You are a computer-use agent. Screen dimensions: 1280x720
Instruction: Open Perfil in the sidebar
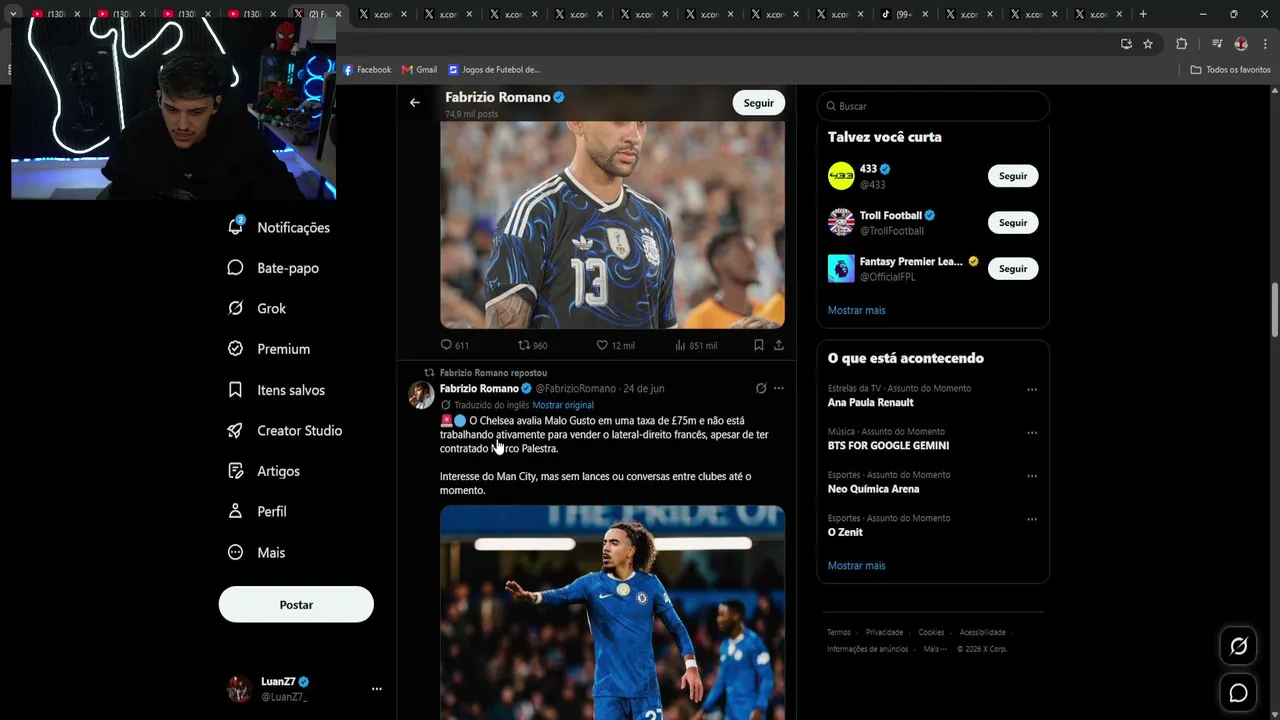(257, 511)
